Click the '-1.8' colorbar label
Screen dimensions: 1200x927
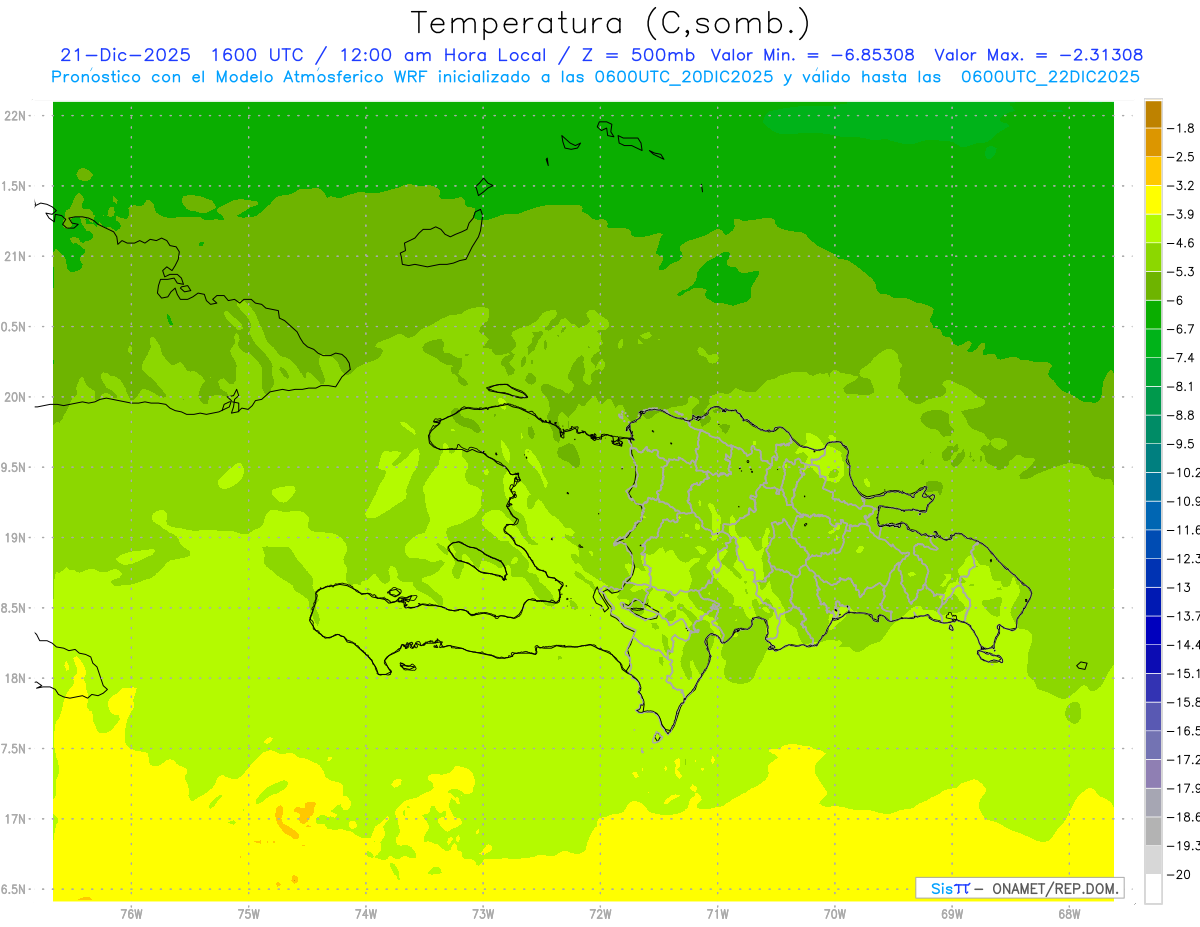pos(1182,128)
